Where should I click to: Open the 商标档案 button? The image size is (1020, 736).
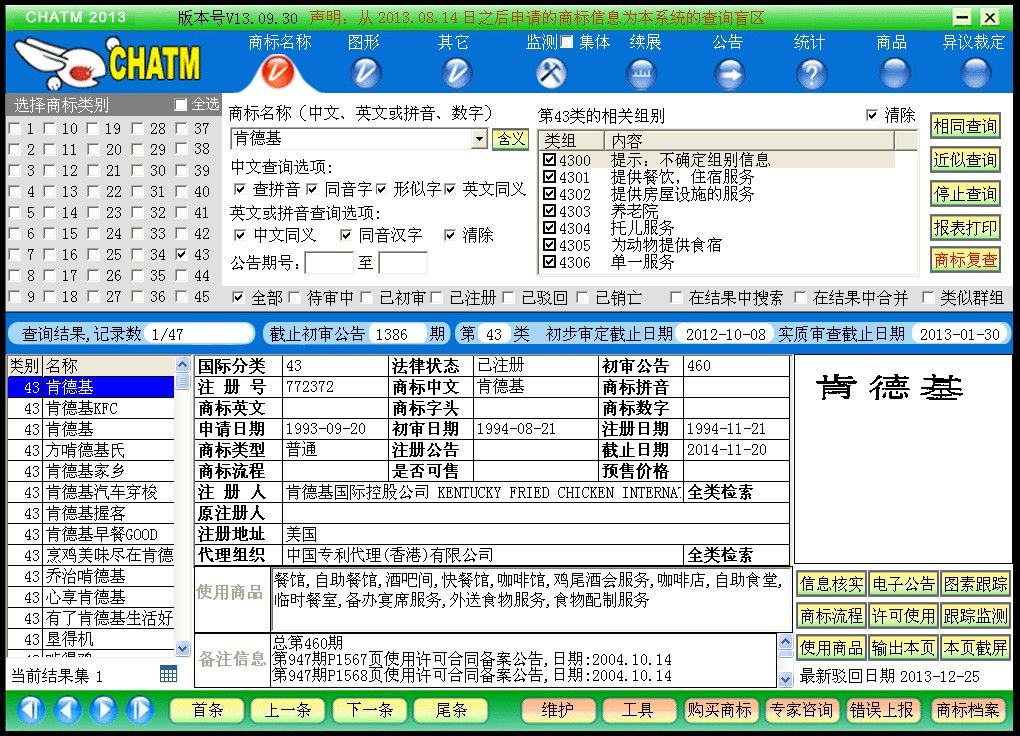[967, 710]
